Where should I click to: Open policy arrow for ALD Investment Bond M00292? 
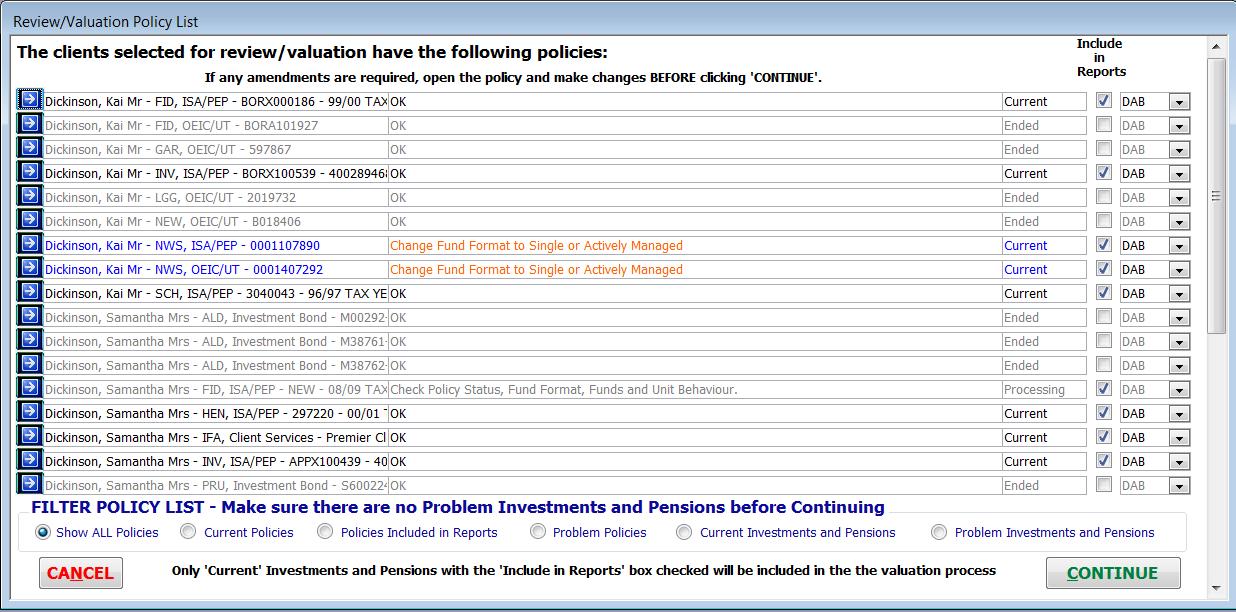30,315
